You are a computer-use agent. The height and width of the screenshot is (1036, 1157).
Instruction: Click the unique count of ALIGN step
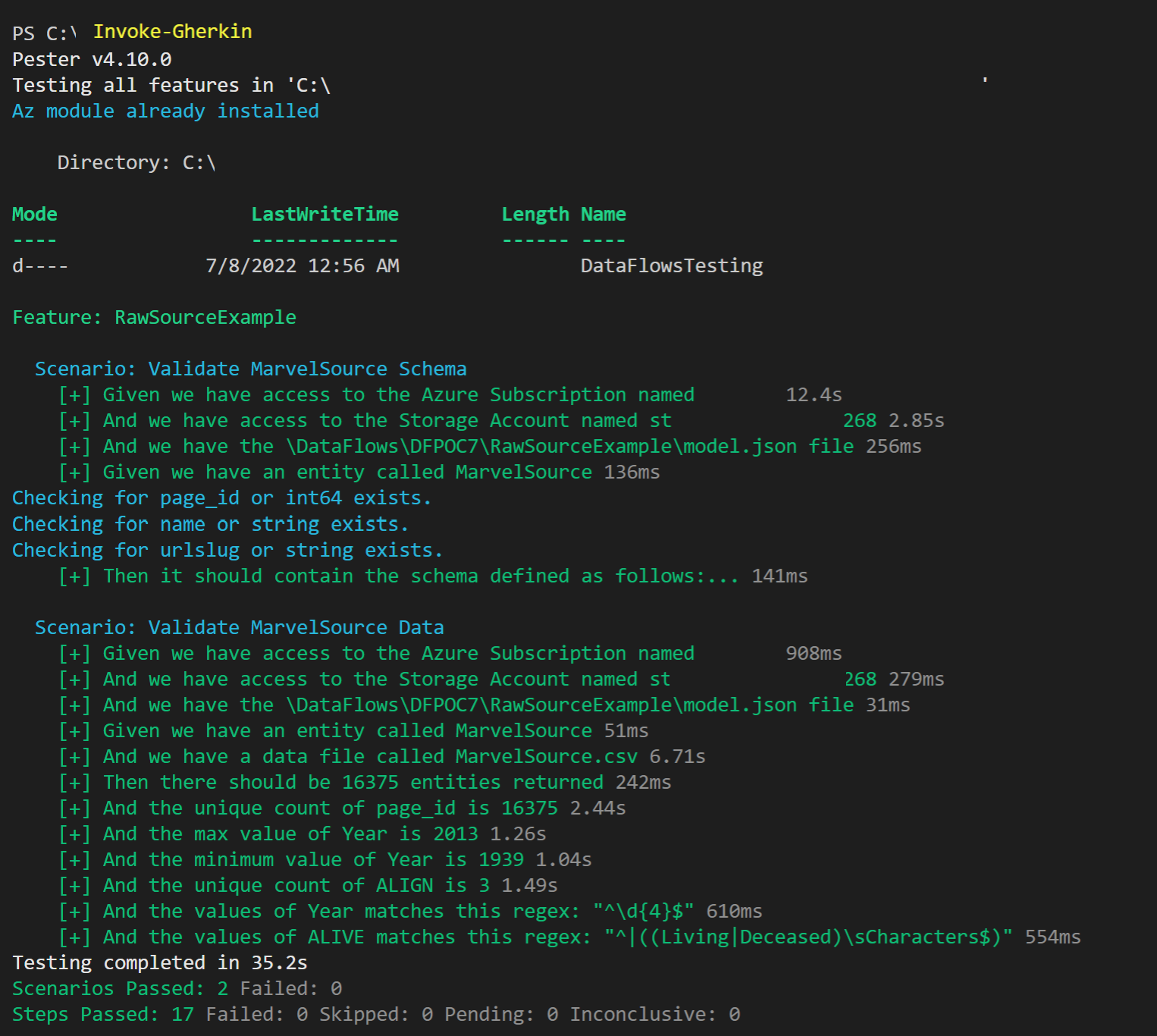pyautogui.click(x=309, y=886)
